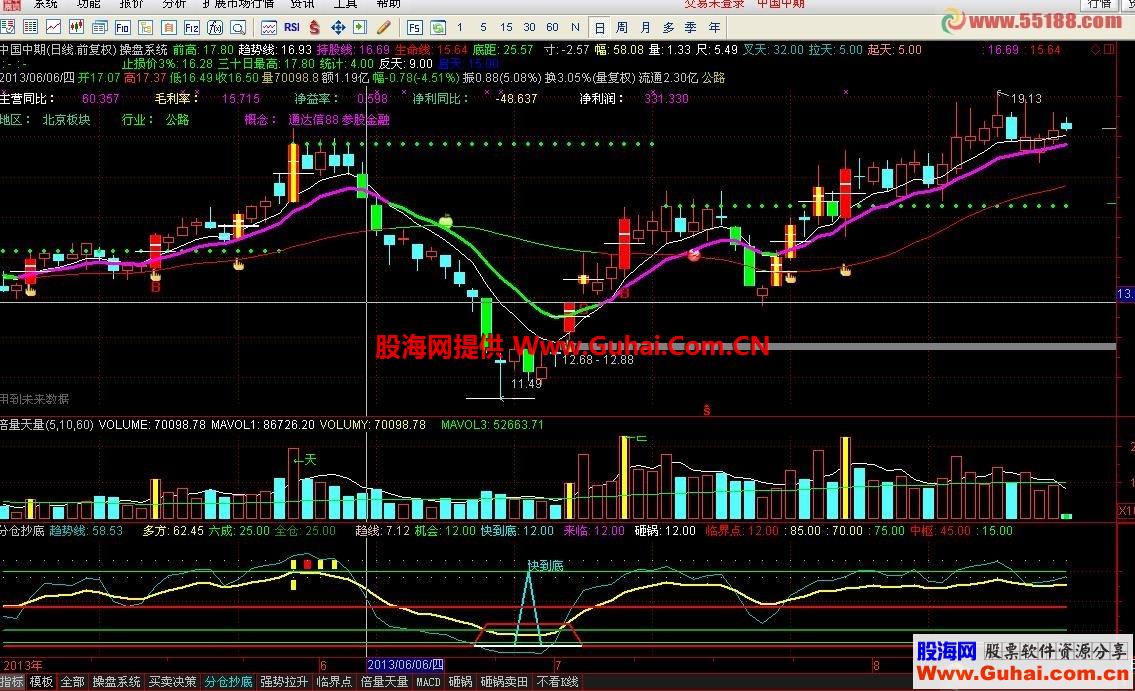Switch to 1-minute period

coord(460,27)
